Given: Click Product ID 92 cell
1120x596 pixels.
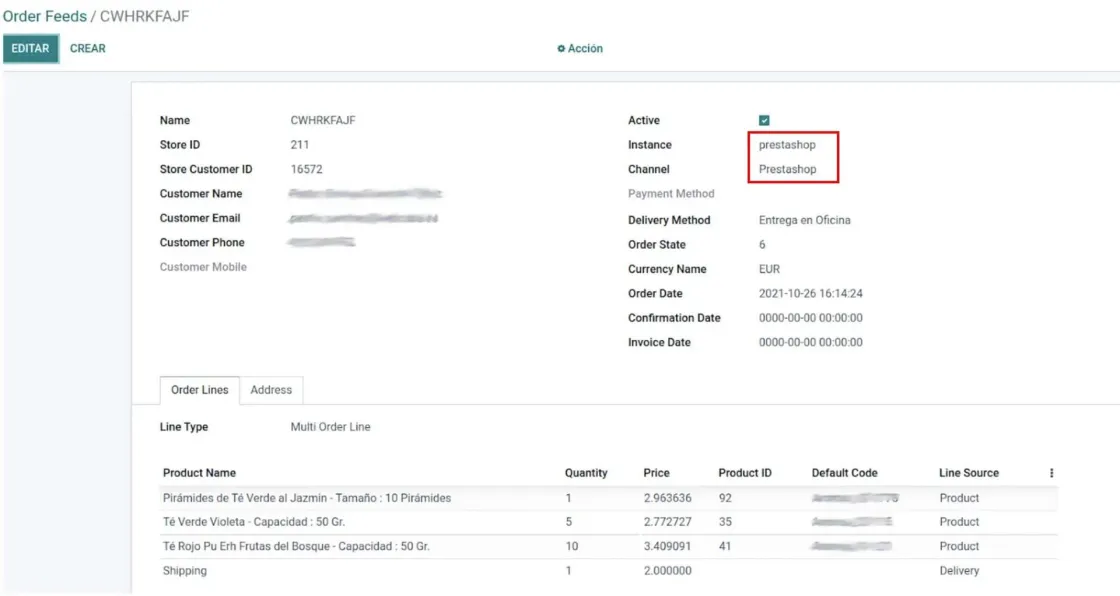Looking at the screenshot, I should (x=725, y=498).
